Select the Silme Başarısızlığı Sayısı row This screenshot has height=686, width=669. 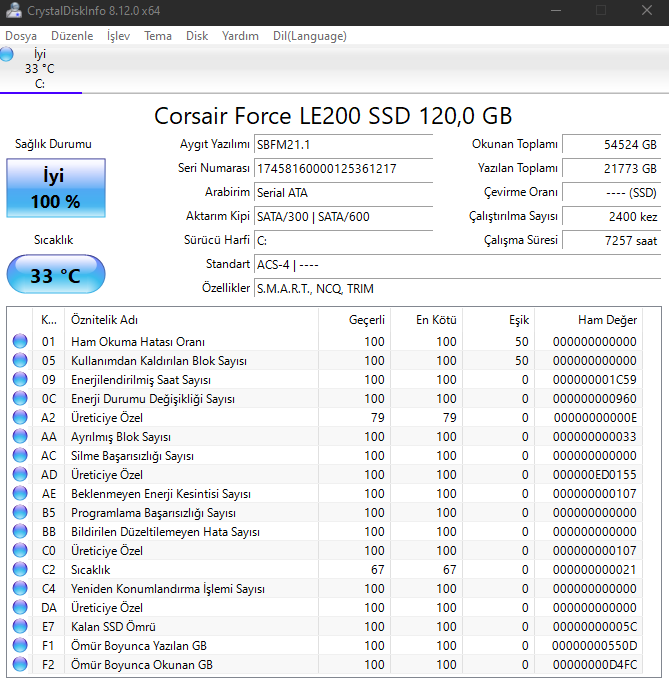(x=325, y=455)
